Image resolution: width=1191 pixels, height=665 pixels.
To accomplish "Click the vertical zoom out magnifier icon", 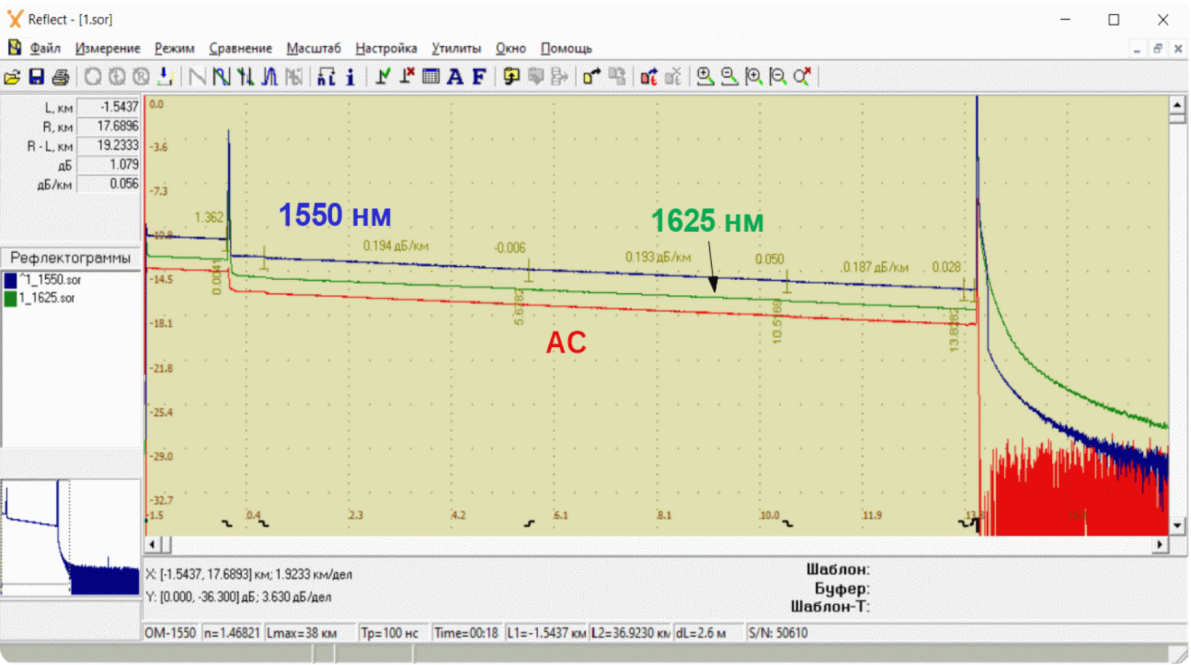I will coord(778,77).
